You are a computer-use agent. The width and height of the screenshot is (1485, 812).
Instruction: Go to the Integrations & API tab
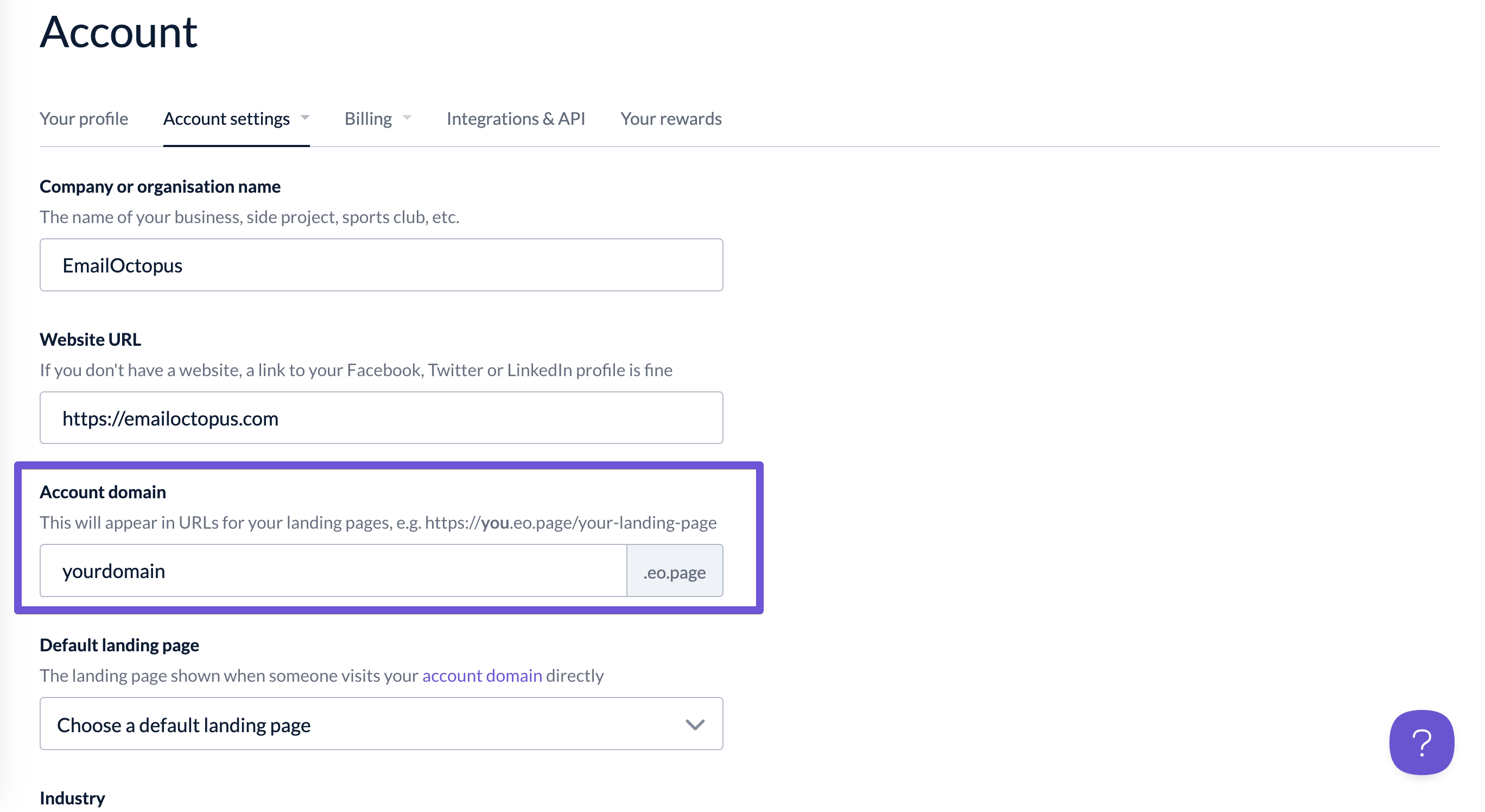click(x=516, y=118)
